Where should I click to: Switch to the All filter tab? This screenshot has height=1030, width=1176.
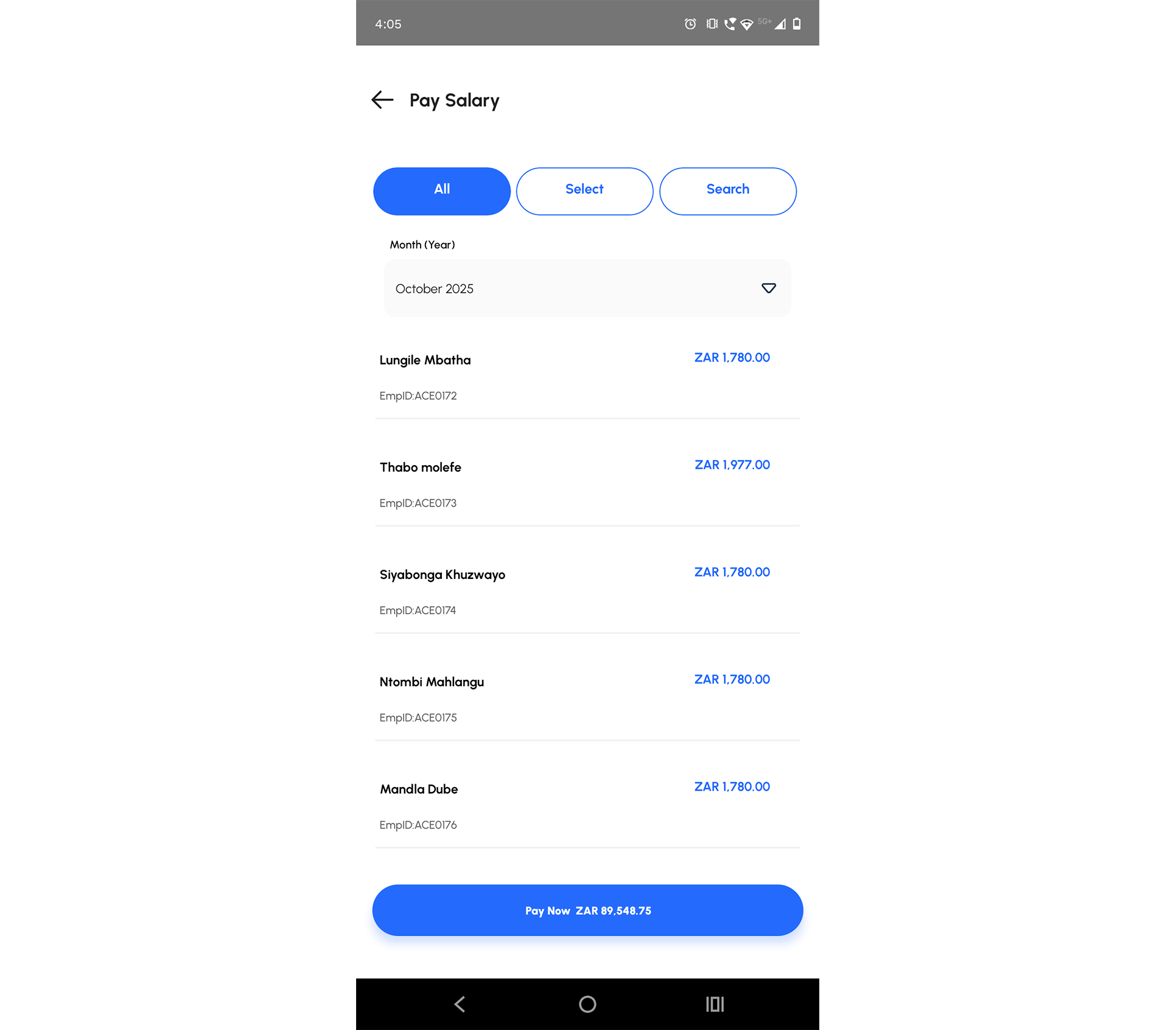pyautogui.click(x=442, y=191)
